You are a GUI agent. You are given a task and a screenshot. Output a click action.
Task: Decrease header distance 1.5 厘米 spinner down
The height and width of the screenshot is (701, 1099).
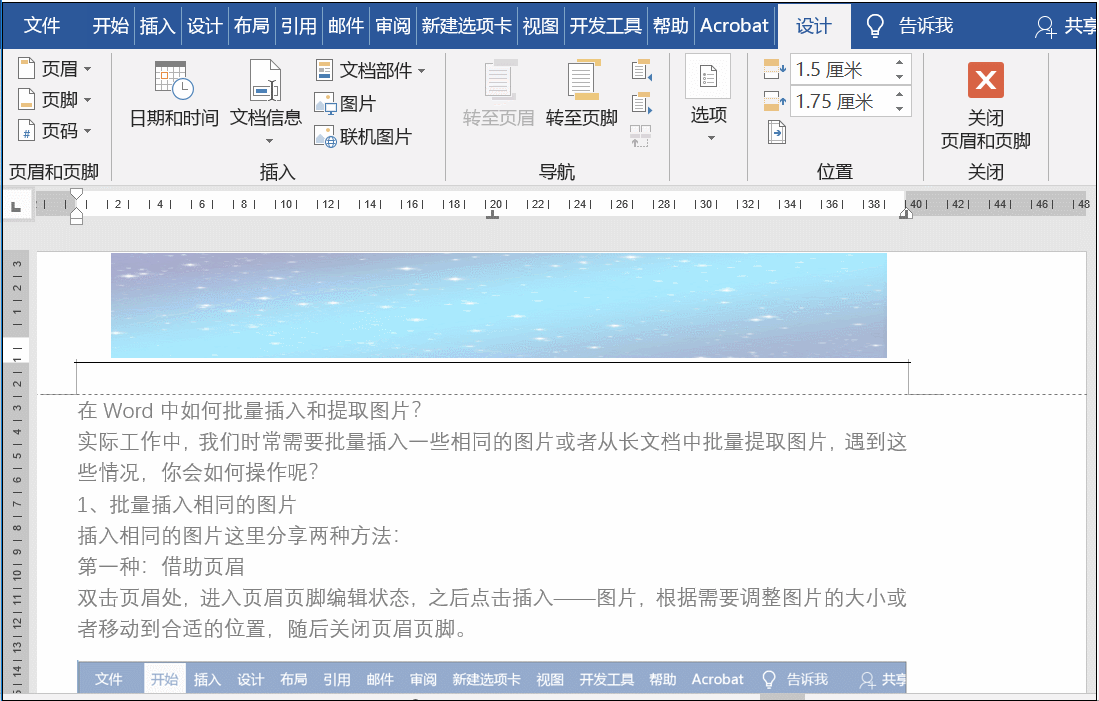point(899,76)
